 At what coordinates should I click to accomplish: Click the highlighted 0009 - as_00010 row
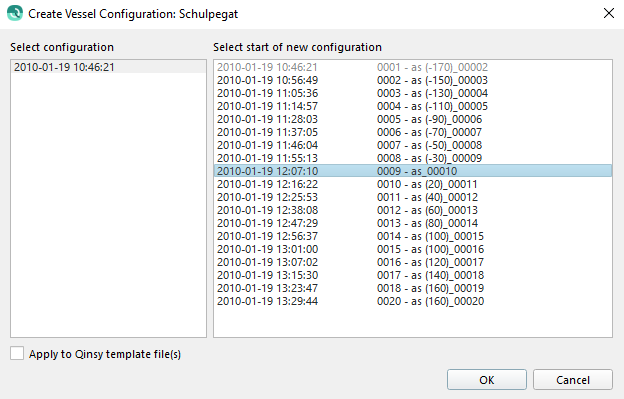[x=413, y=171]
